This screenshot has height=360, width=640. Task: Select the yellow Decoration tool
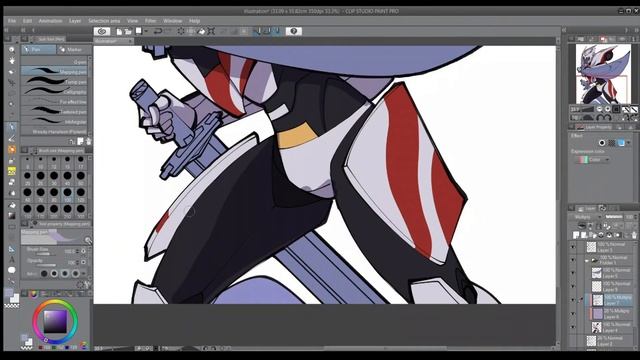coord(11,171)
